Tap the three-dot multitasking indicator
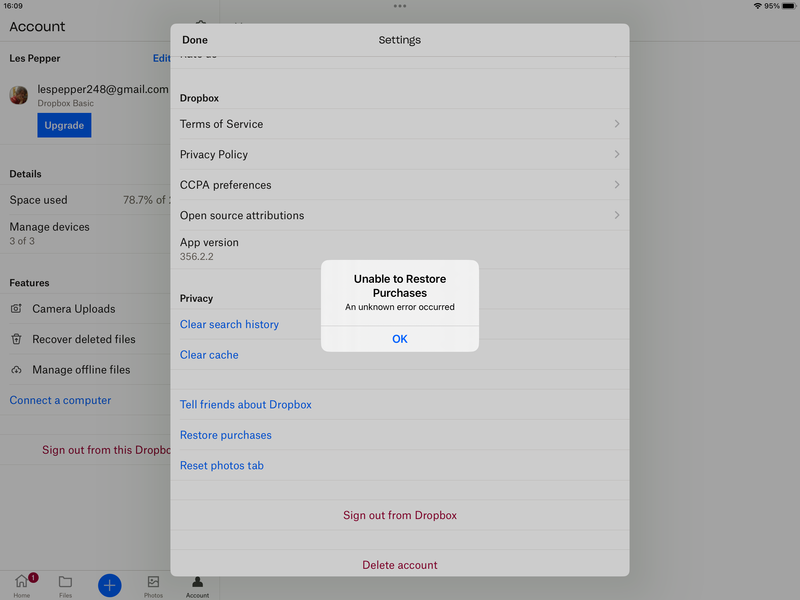The height and width of the screenshot is (600, 800). tap(399, 6)
